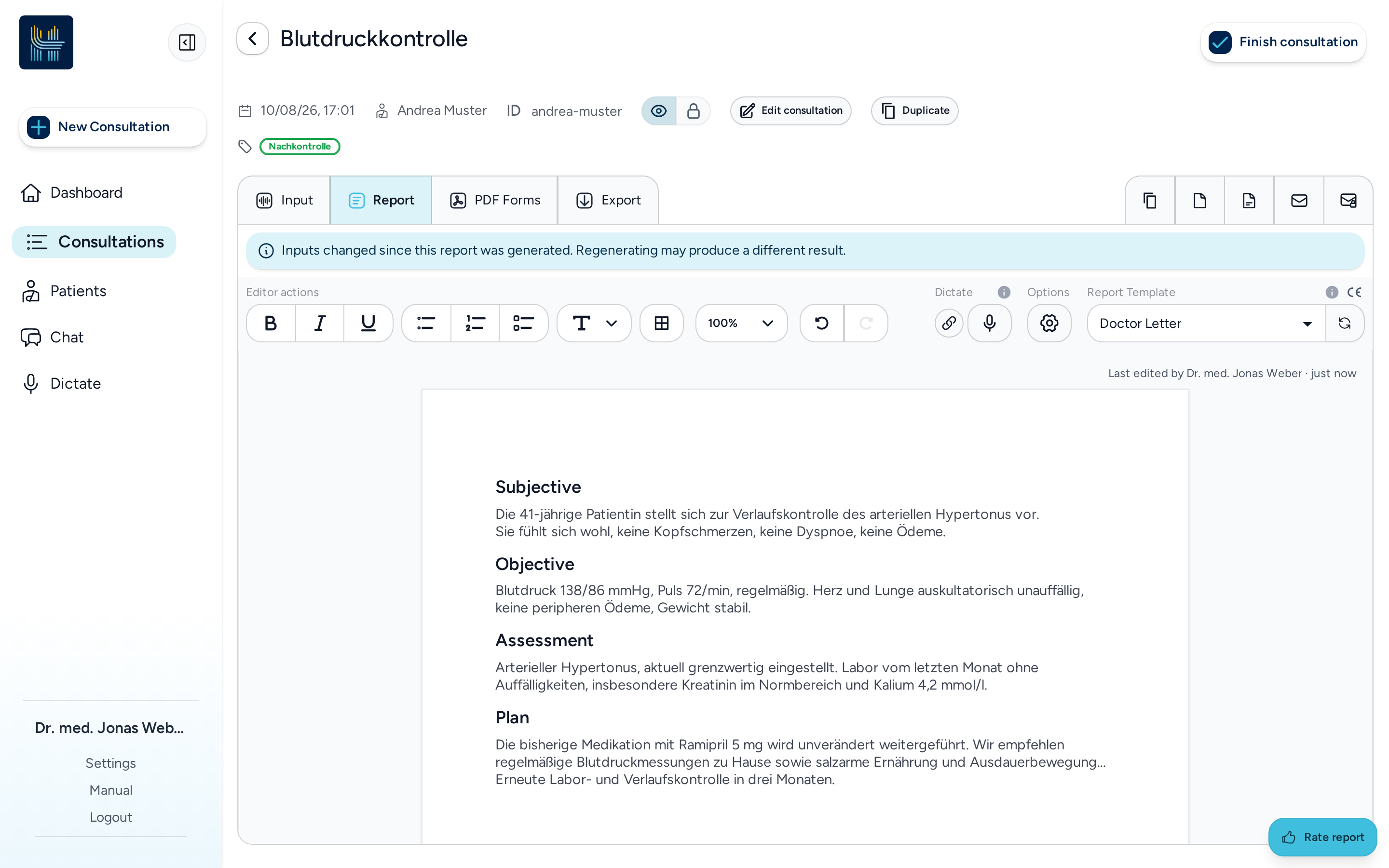Click the link icon under Dictate

point(949,323)
